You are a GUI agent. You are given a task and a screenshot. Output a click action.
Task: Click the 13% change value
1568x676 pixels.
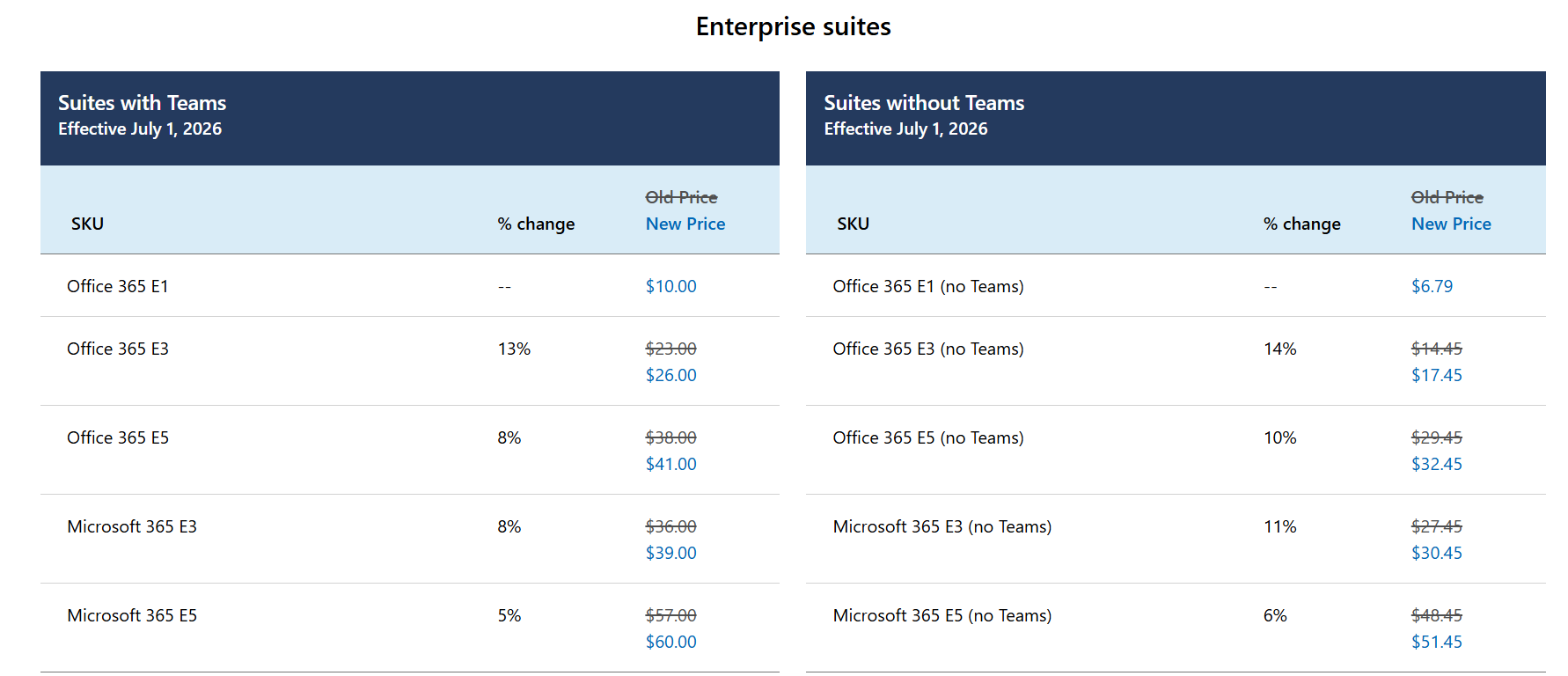point(514,349)
